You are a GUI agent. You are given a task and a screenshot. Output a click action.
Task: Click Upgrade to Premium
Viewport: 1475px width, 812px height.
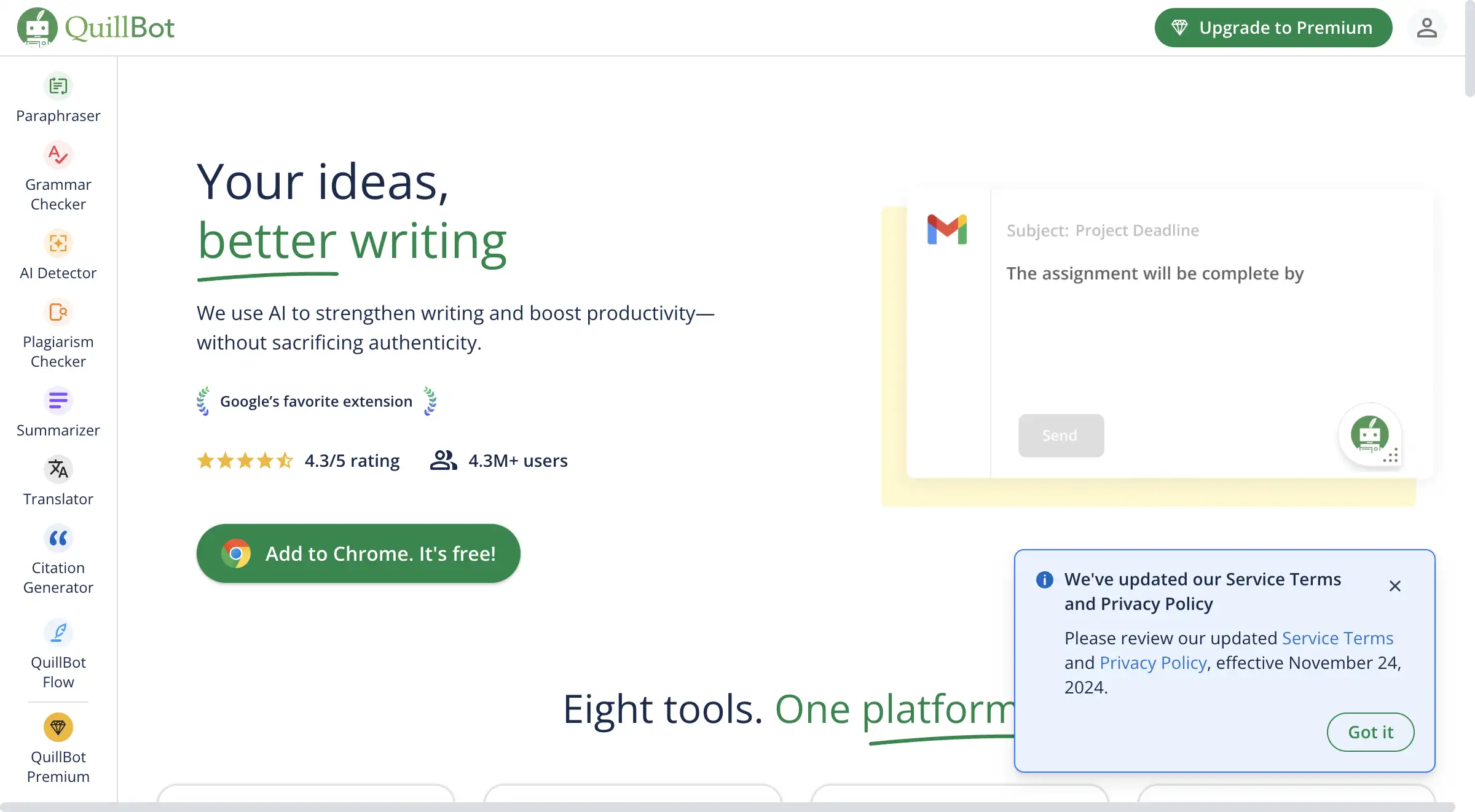(1273, 27)
